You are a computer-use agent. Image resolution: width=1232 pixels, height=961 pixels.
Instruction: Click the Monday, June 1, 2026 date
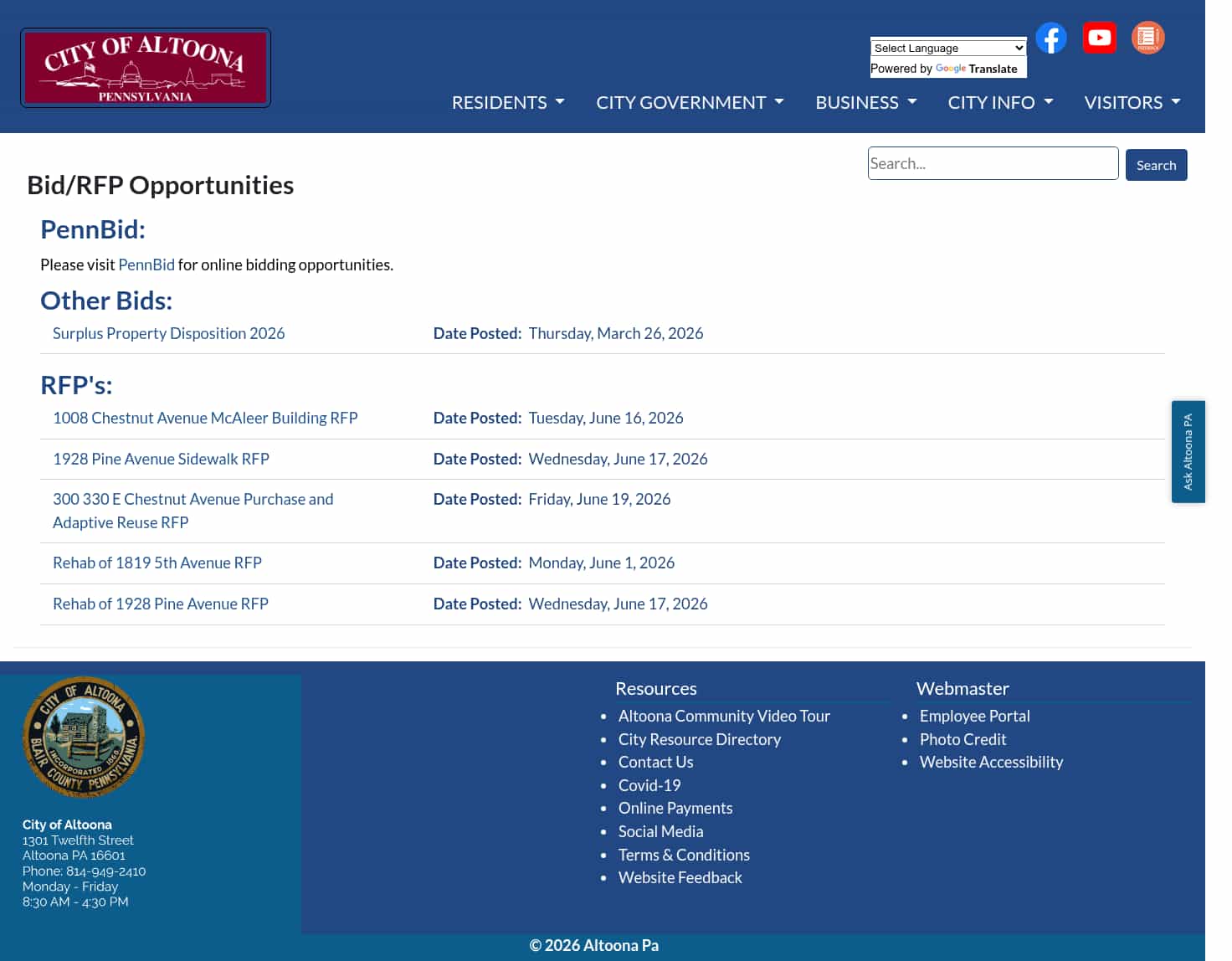coord(602,563)
